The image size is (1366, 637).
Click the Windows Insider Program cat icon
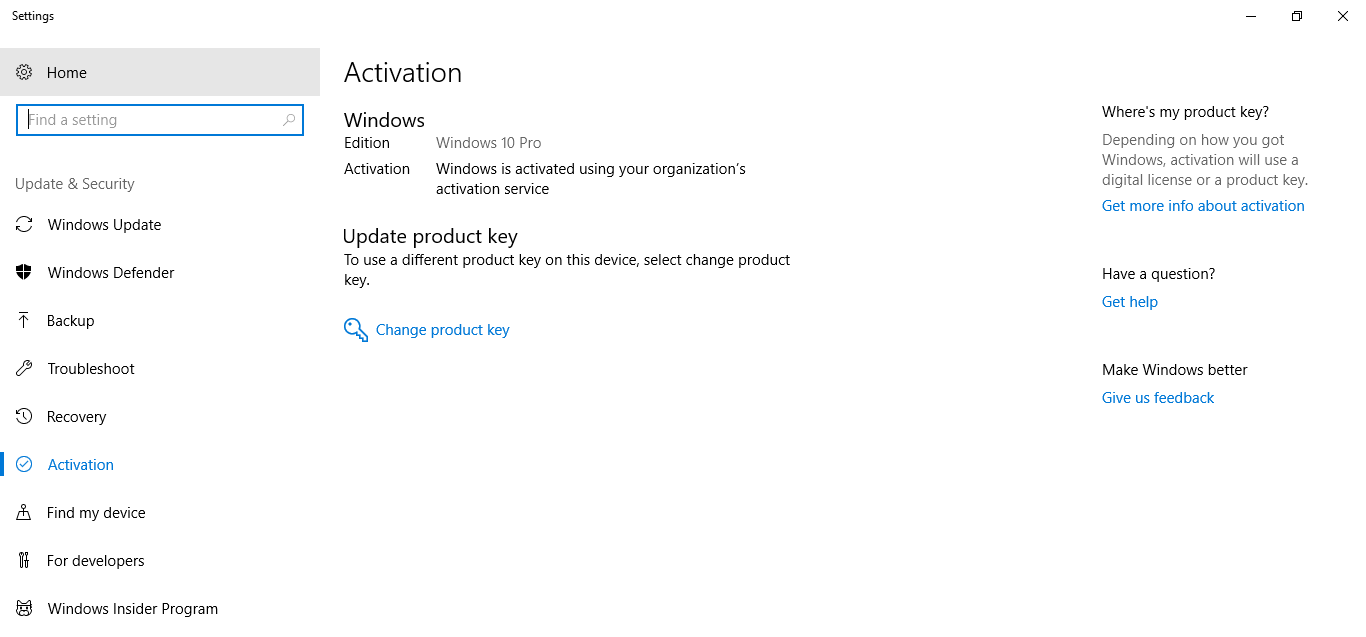[x=24, y=609]
